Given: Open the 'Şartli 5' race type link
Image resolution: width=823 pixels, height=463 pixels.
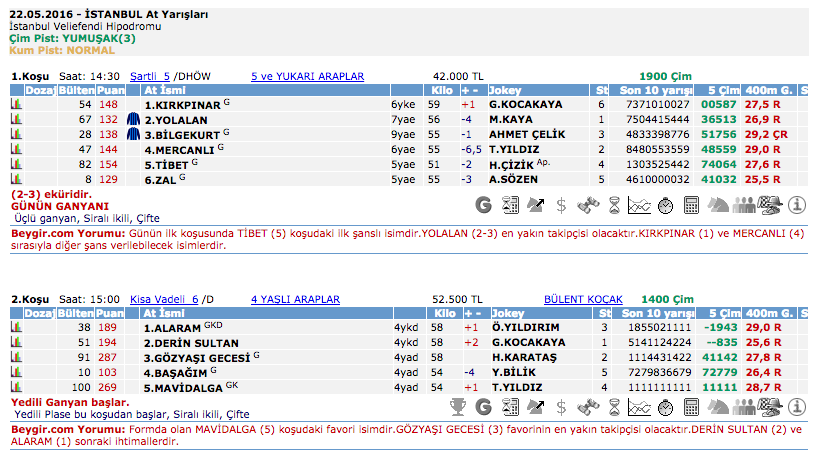Looking at the screenshot, I should [x=150, y=76].
